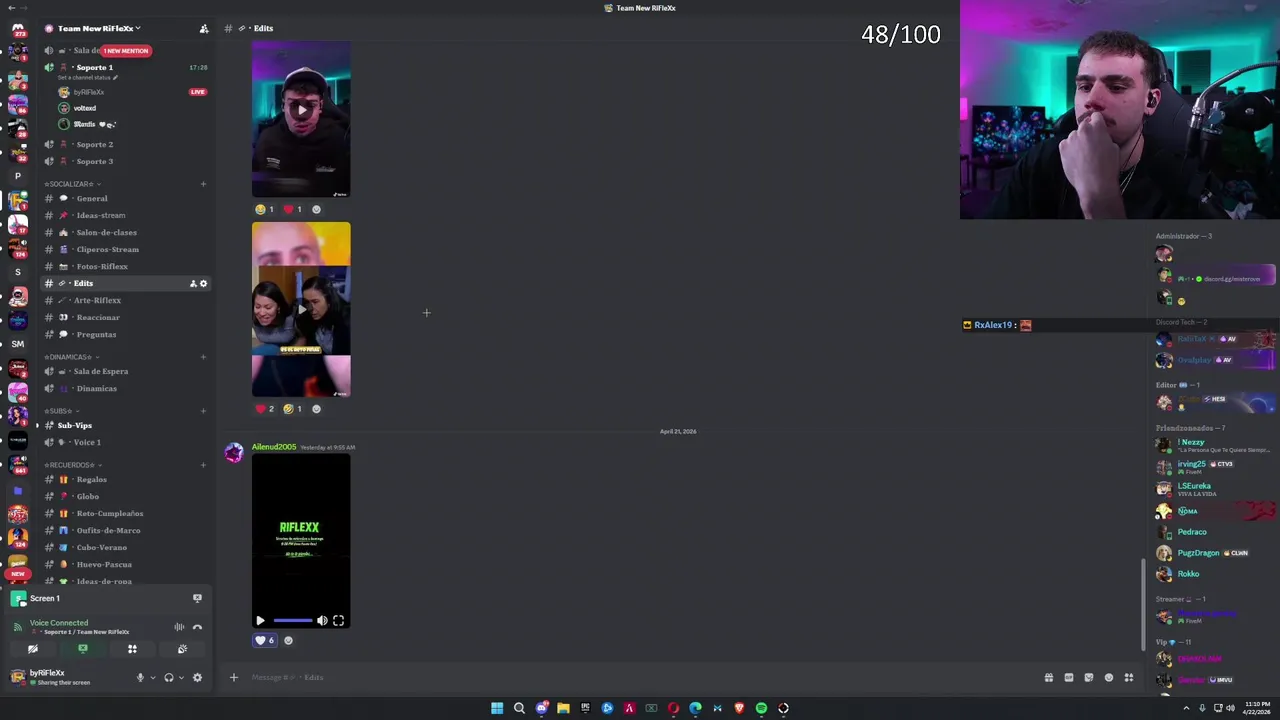The width and height of the screenshot is (1280, 720).
Task: Open Spotify from the taskbar
Action: coord(761,708)
